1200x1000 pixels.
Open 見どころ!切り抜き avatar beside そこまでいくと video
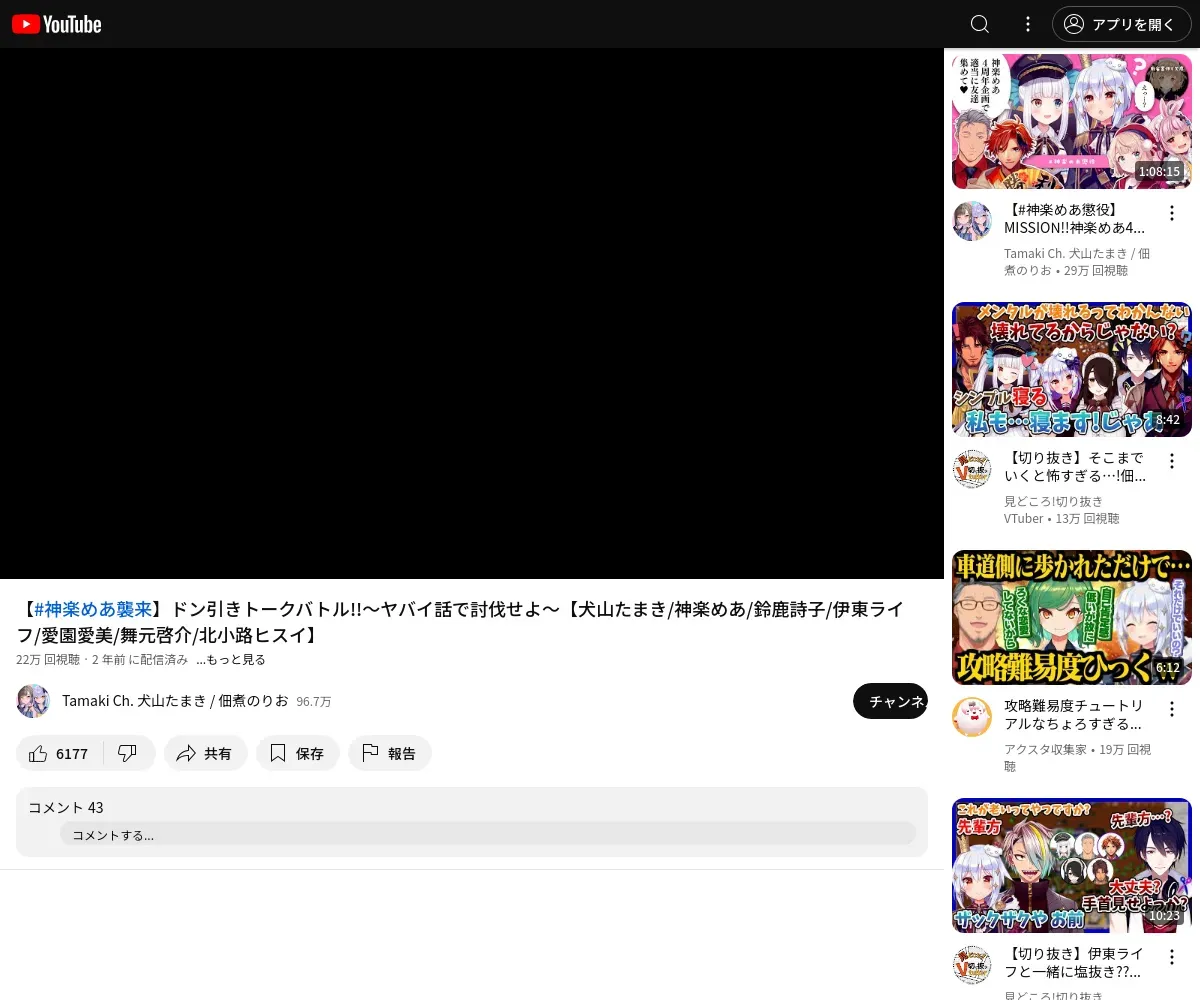pyautogui.click(x=972, y=469)
